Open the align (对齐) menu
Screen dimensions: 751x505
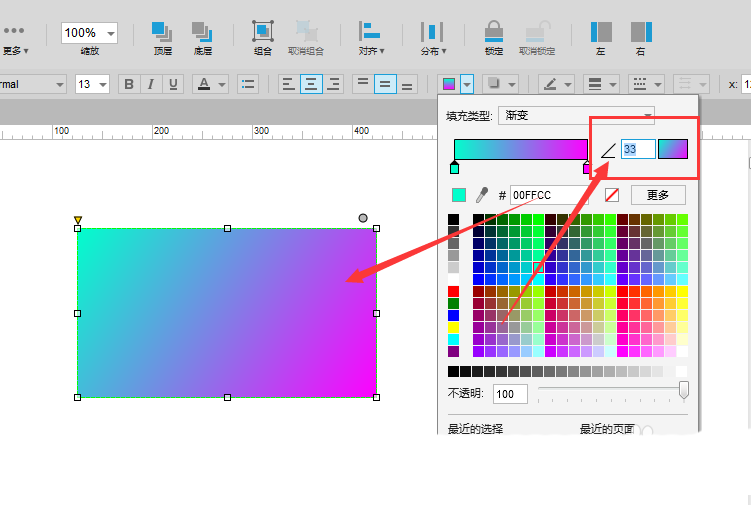coord(371,36)
